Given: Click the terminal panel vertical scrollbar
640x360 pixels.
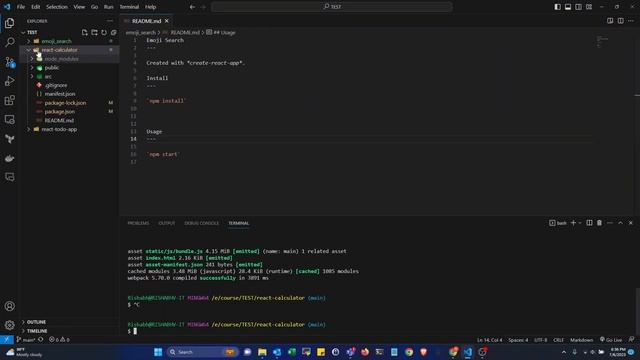Looking at the screenshot, I should [x=637, y=312].
